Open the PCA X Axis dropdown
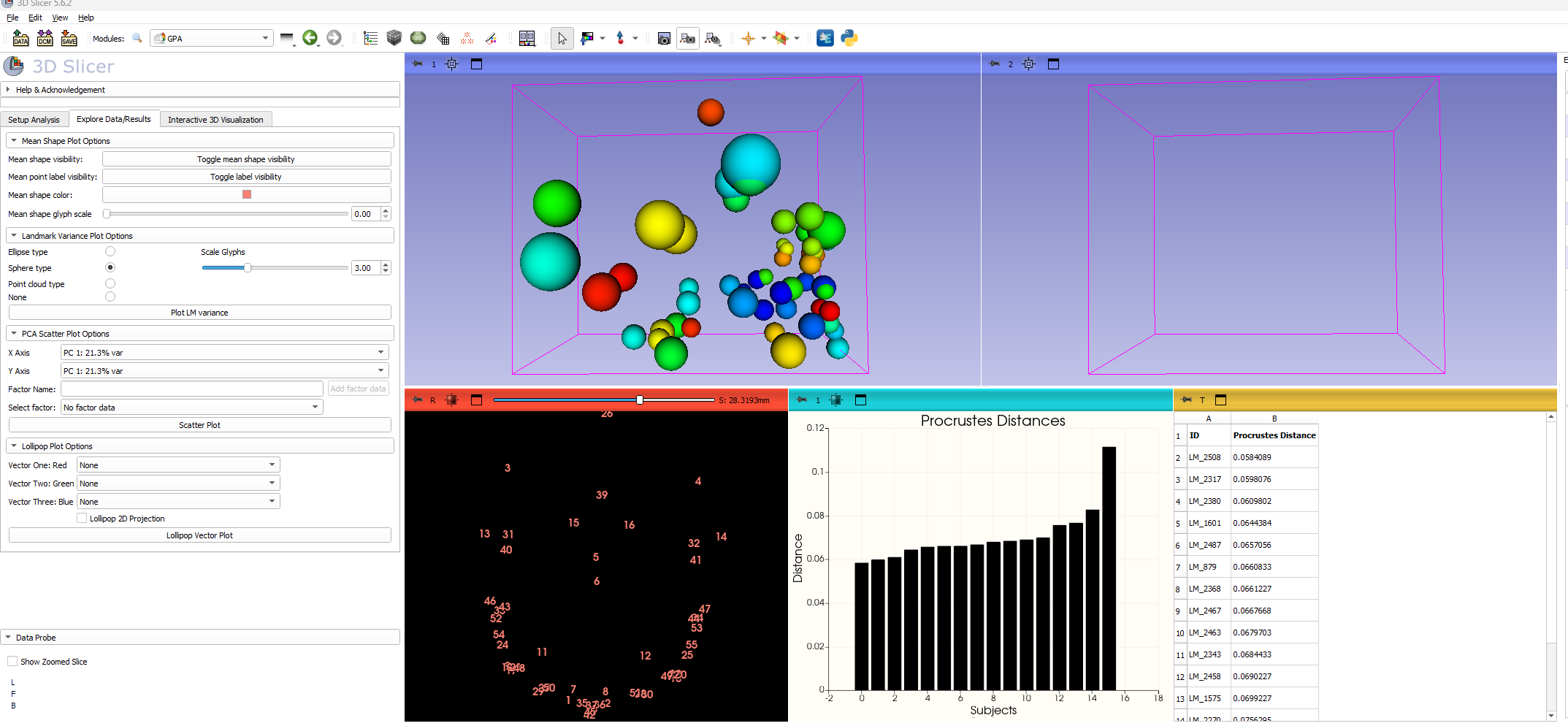 [223, 353]
